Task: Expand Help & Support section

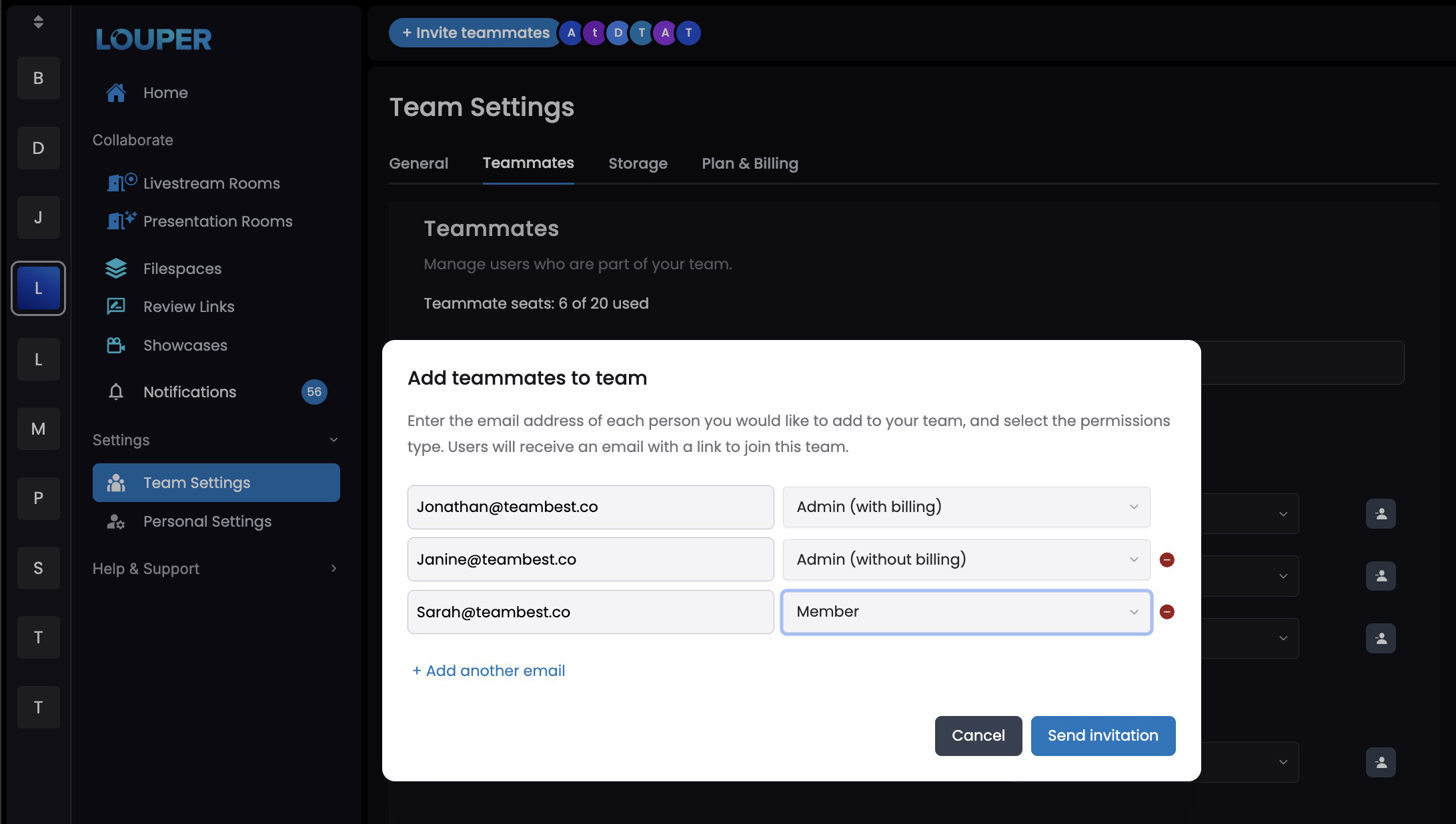Action: (333, 569)
